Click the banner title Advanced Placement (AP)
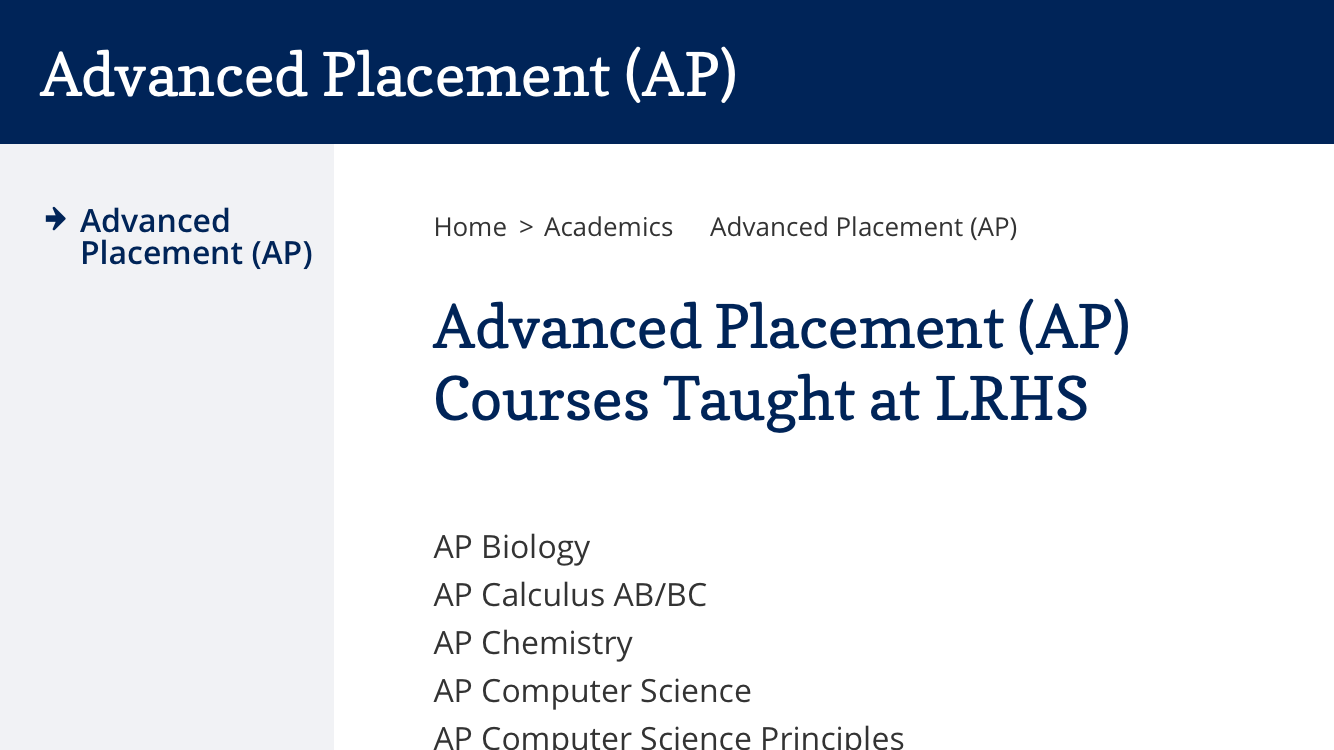This screenshot has width=1334, height=750. point(388,74)
